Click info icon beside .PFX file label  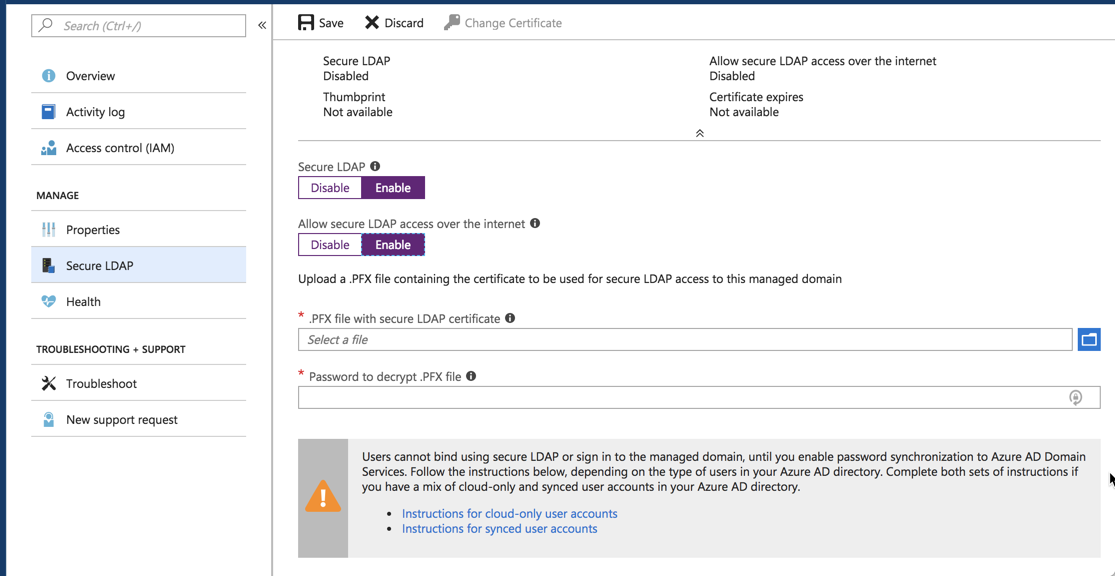coord(510,319)
